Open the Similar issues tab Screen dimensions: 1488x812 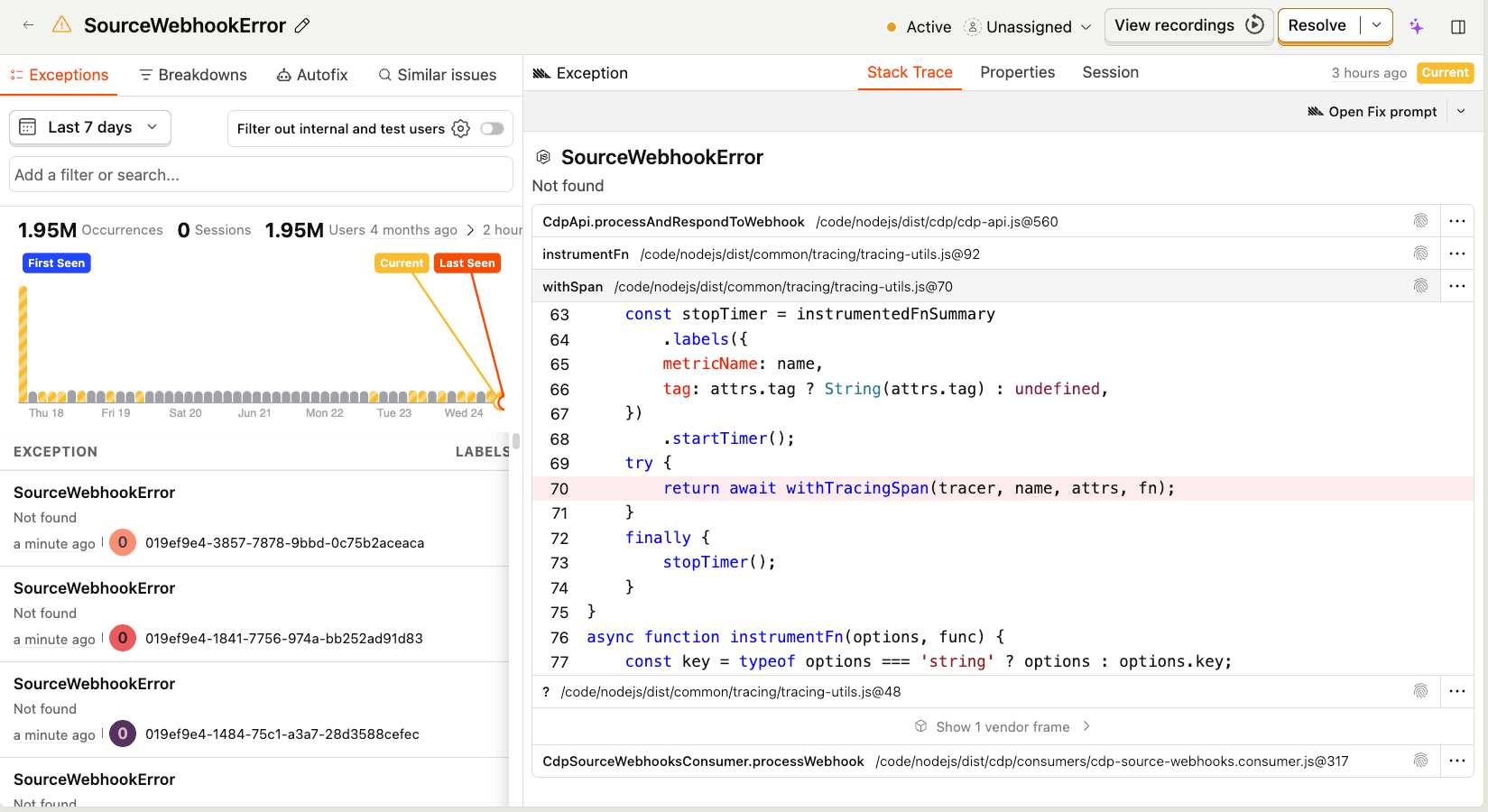click(438, 75)
